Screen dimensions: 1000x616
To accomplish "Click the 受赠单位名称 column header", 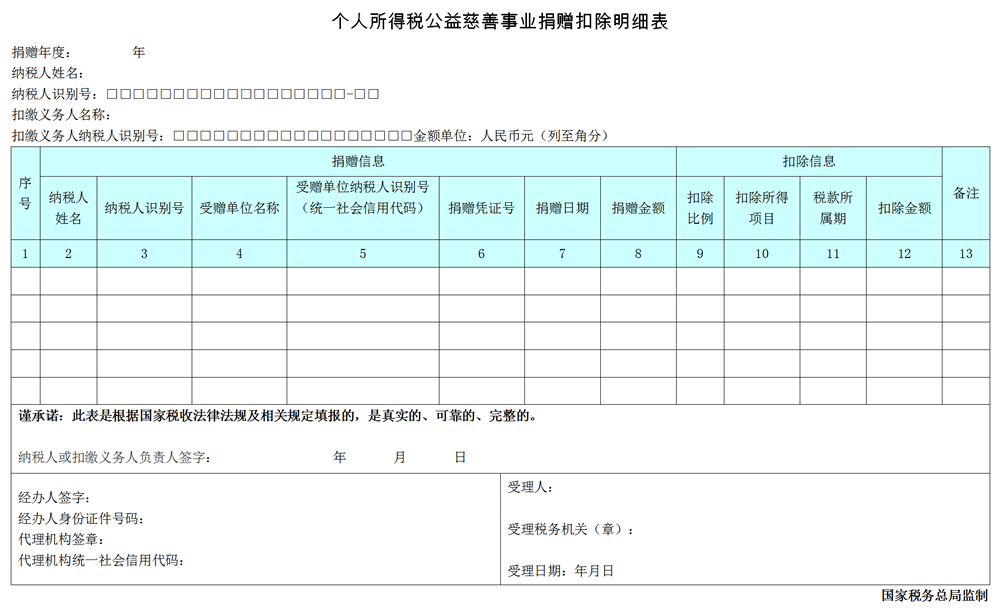I will (x=239, y=208).
